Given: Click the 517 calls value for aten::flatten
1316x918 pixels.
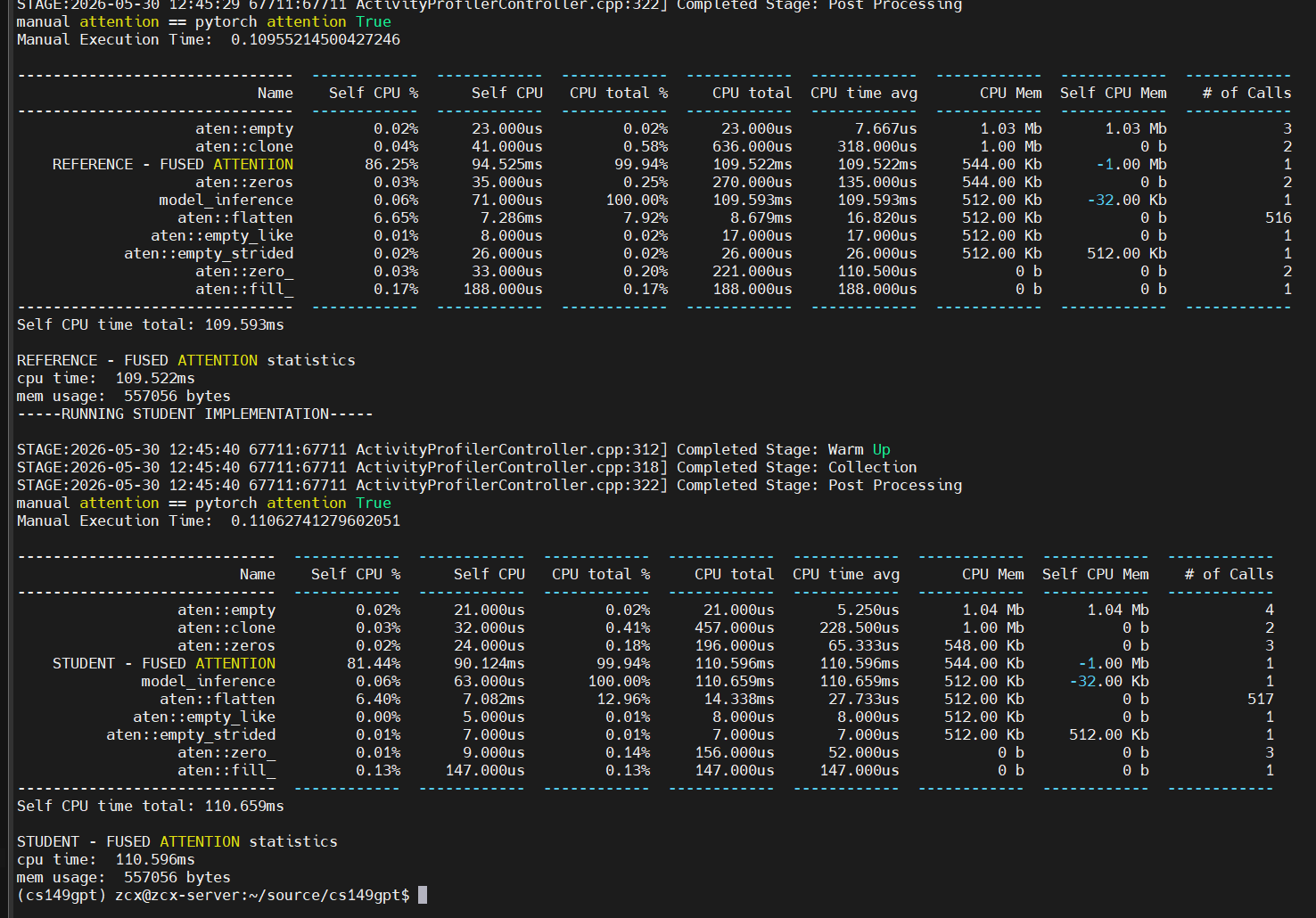Looking at the screenshot, I should [1261, 699].
